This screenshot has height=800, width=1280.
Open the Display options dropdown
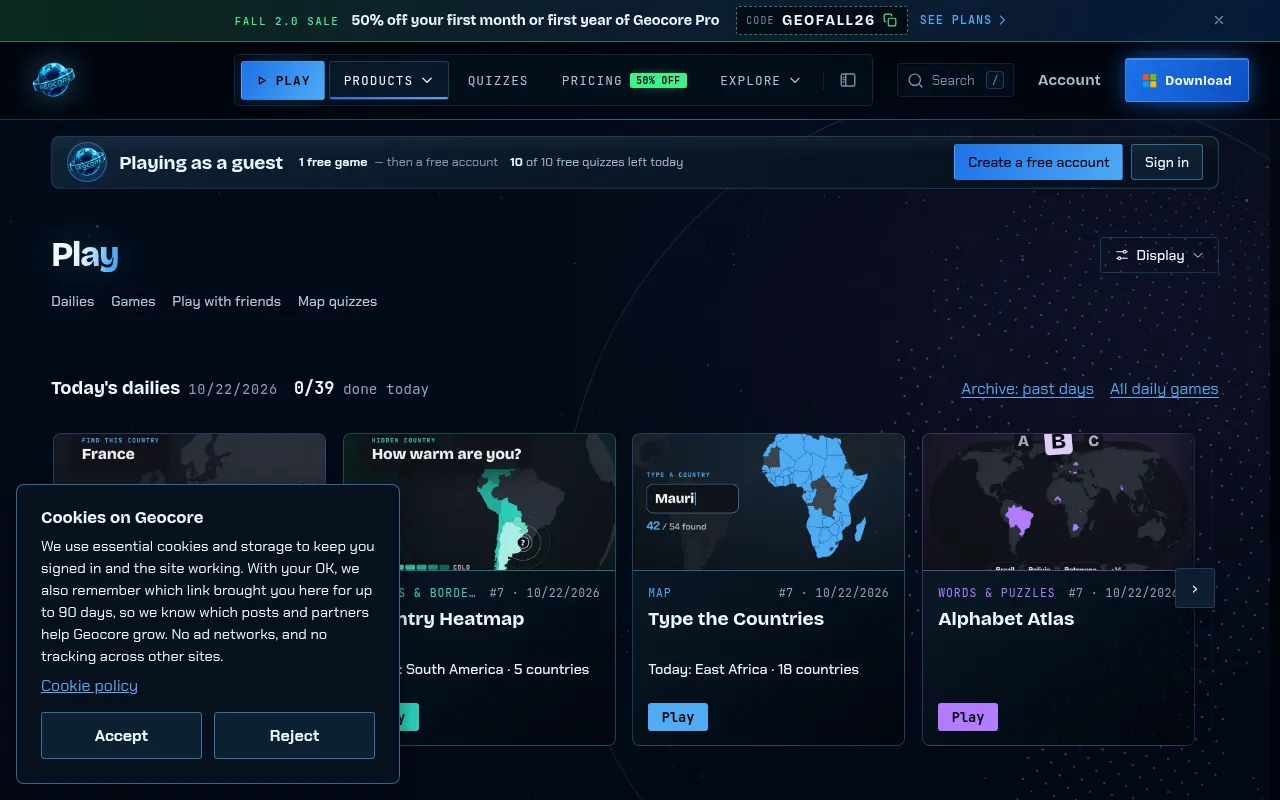[x=1159, y=255]
